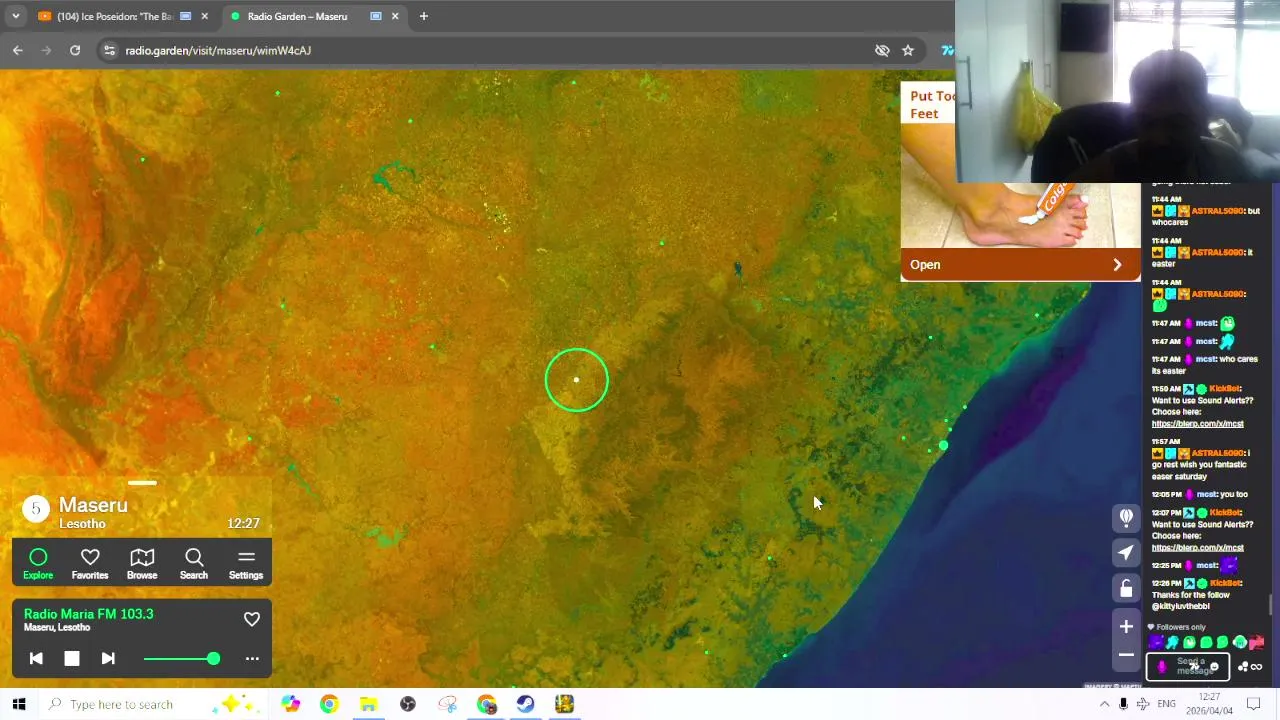1280x720 pixels.
Task: Click the KickBot username in latest message
Action: (x=1226, y=583)
